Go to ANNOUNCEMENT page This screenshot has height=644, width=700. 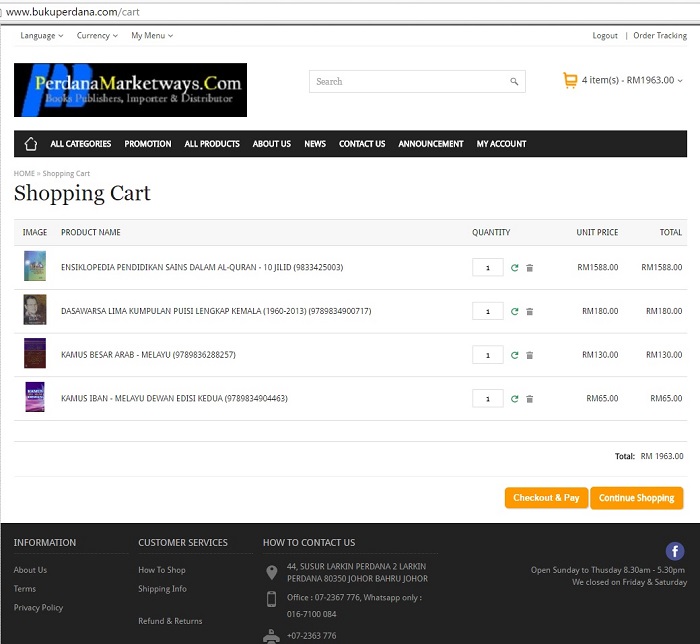[431, 144]
